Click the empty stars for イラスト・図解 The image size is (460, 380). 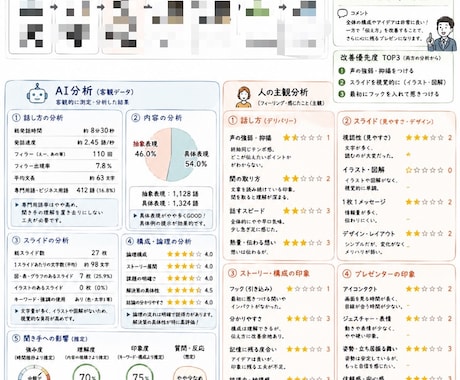425,170
